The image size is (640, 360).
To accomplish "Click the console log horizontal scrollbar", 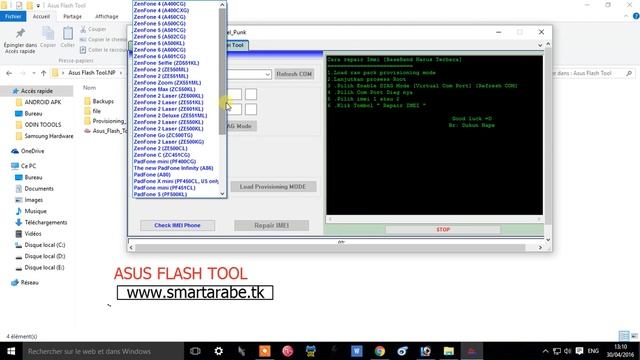I will 434,219.
